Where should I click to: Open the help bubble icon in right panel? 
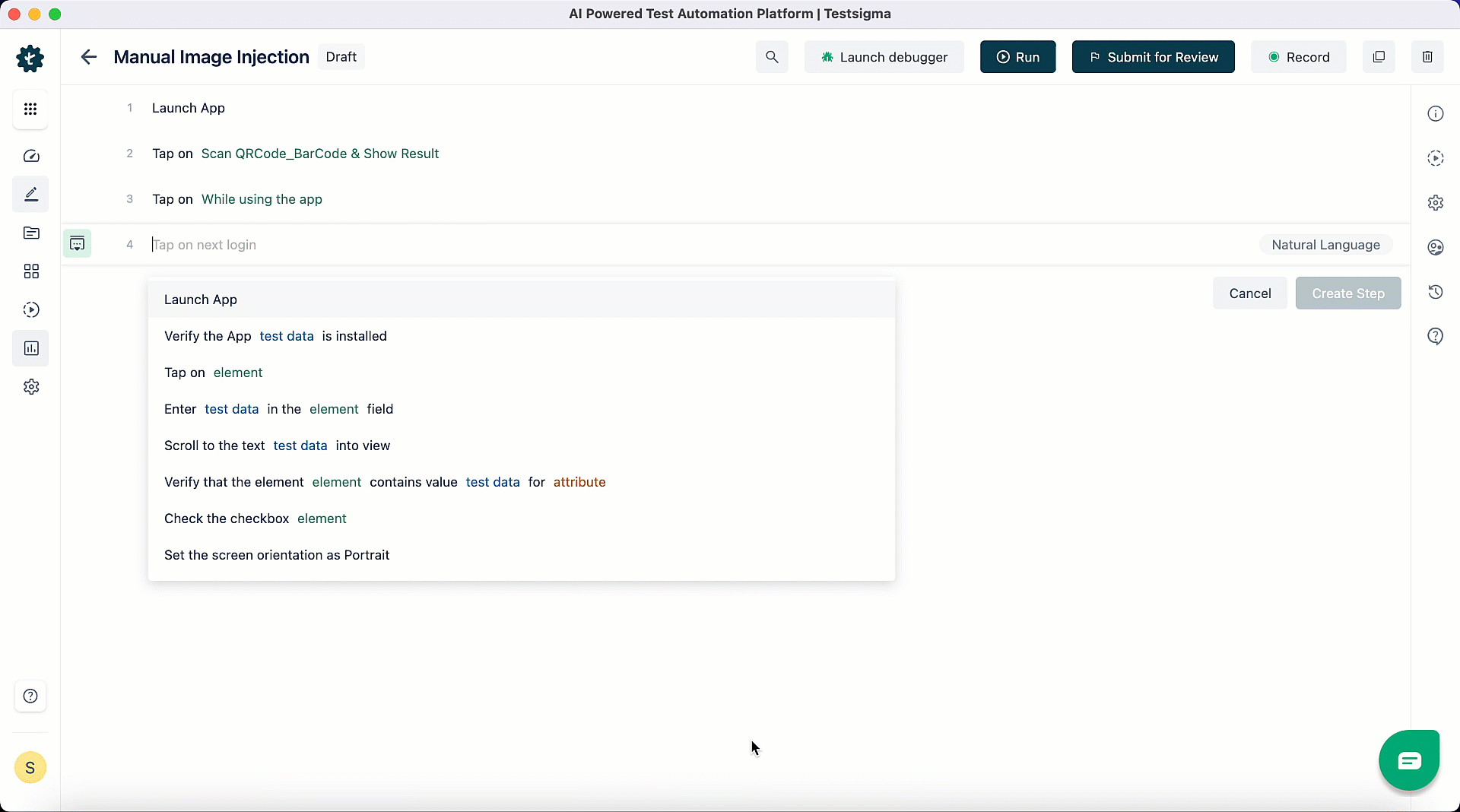(1436, 336)
